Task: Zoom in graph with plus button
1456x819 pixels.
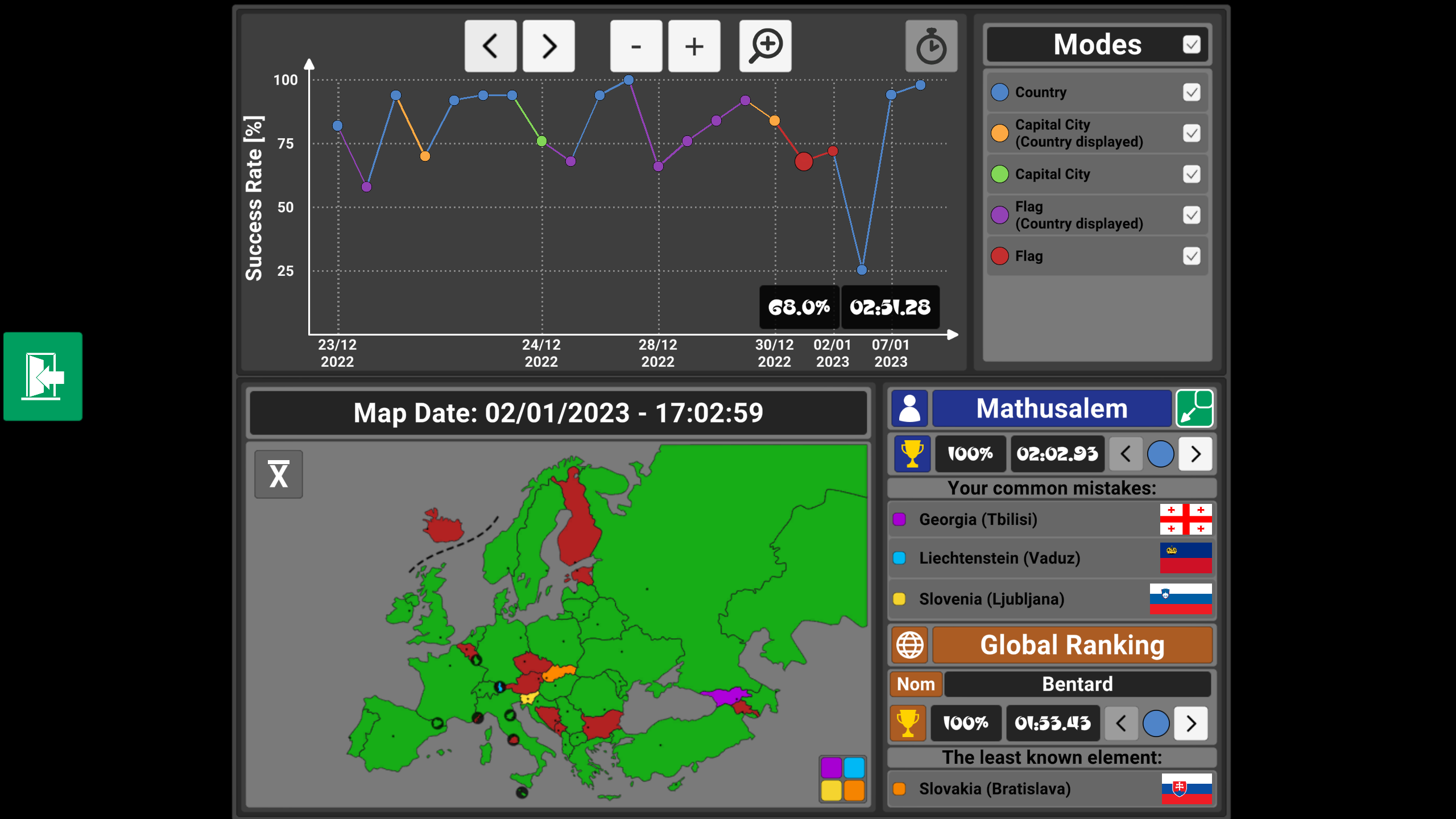Action: tap(694, 46)
